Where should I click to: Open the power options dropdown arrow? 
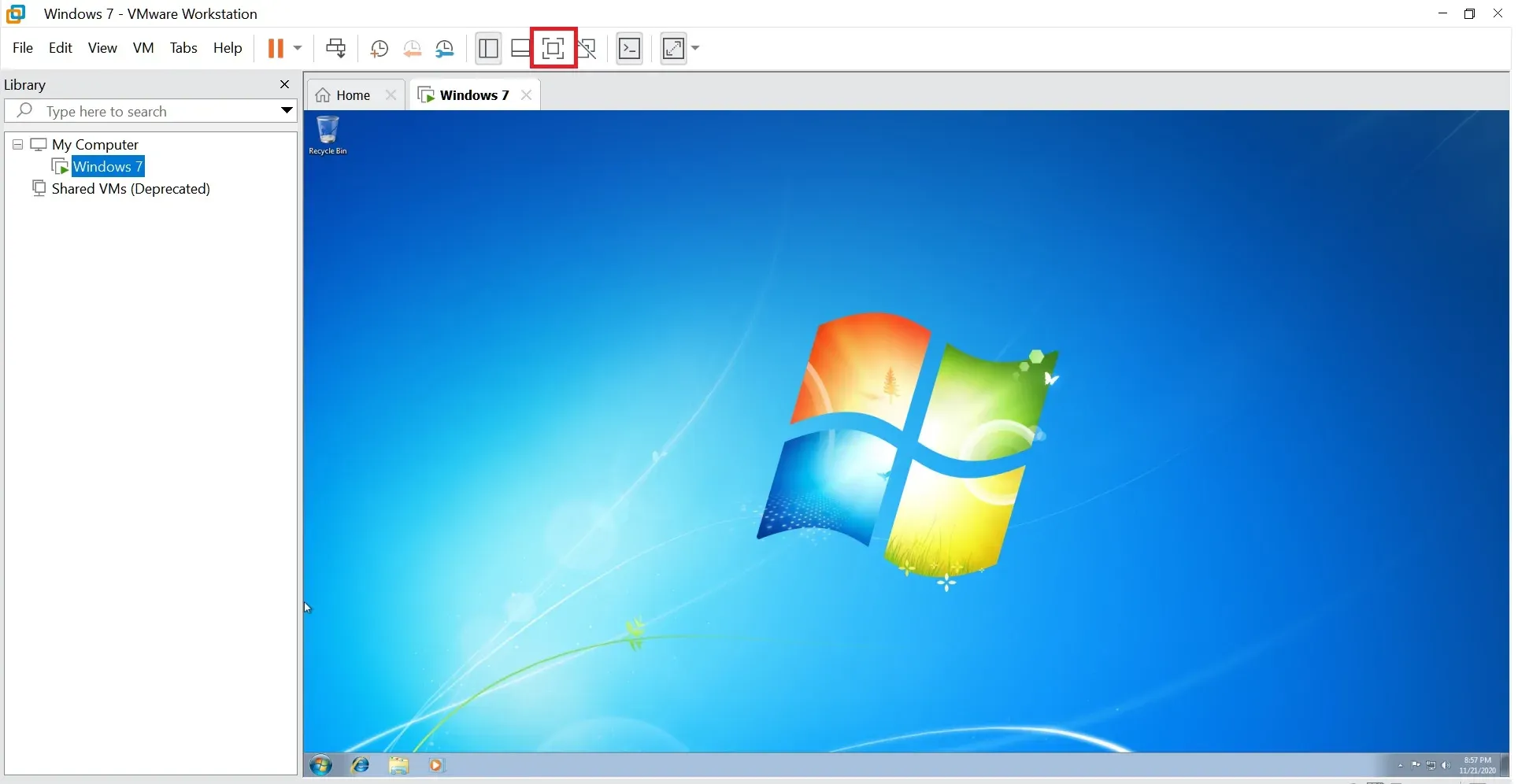point(298,49)
